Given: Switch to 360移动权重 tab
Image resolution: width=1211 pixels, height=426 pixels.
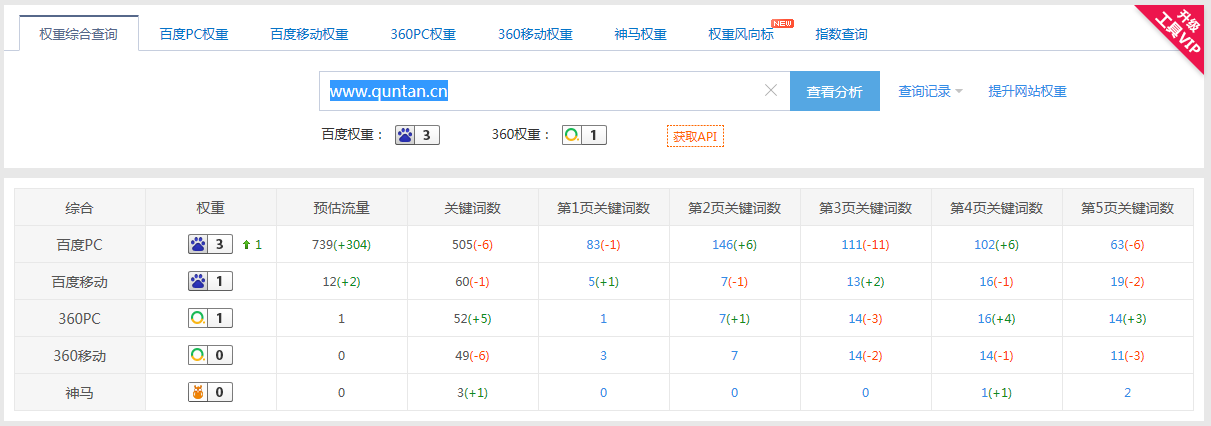Looking at the screenshot, I should click(535, 34).
